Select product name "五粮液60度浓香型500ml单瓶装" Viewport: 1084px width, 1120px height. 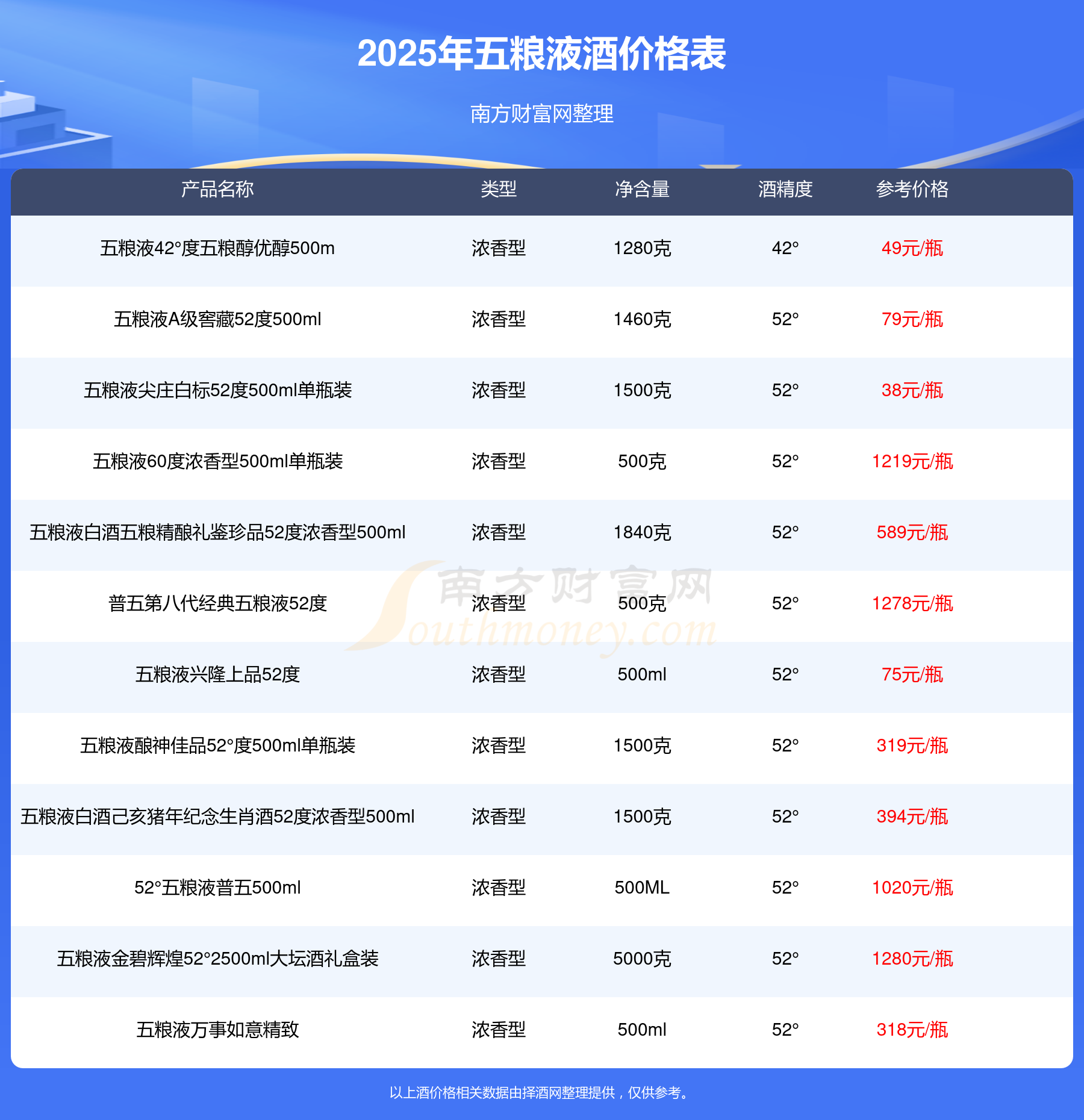pyautogui.click(x=217, y=461)
